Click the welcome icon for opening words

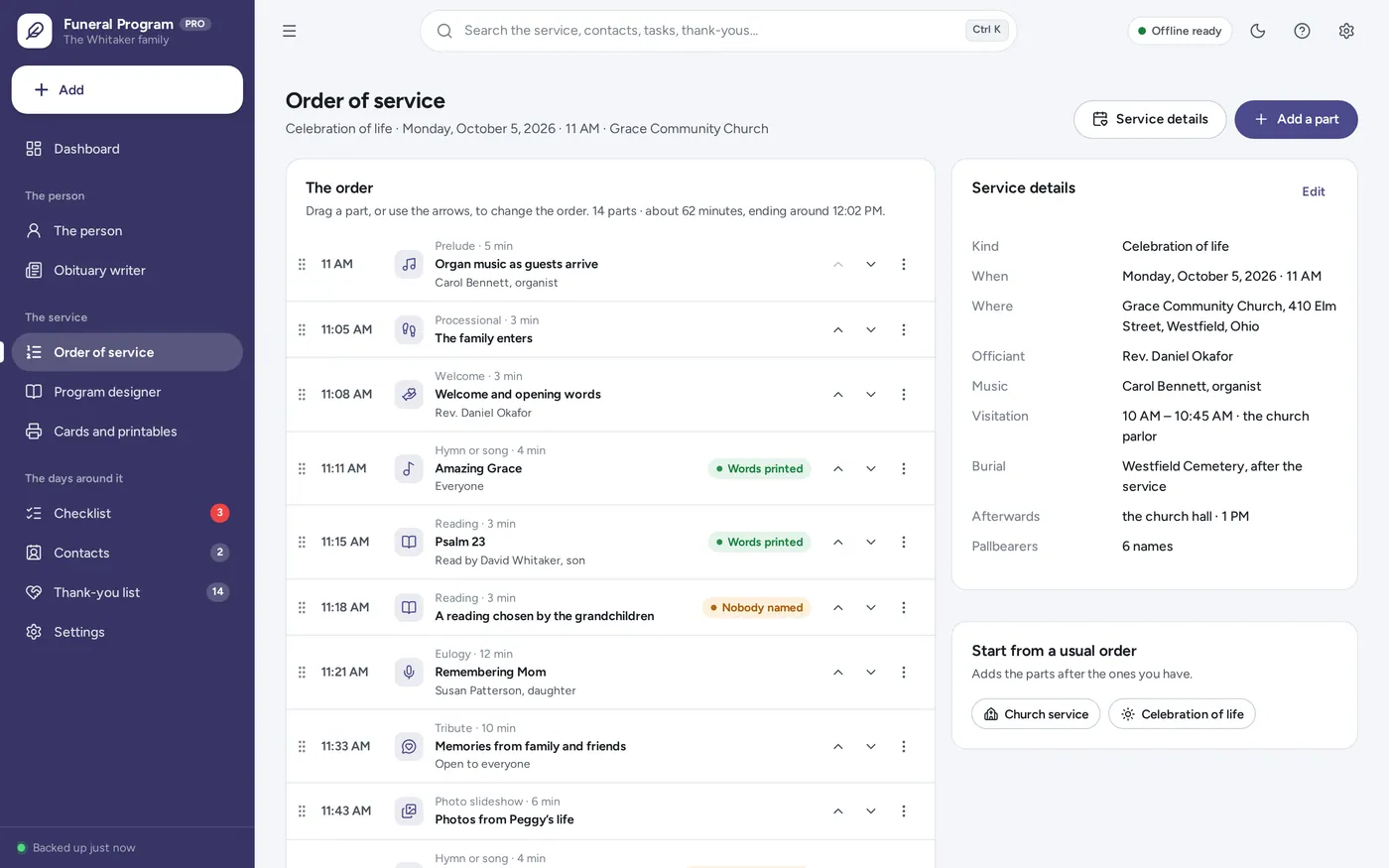coord(409,395)
